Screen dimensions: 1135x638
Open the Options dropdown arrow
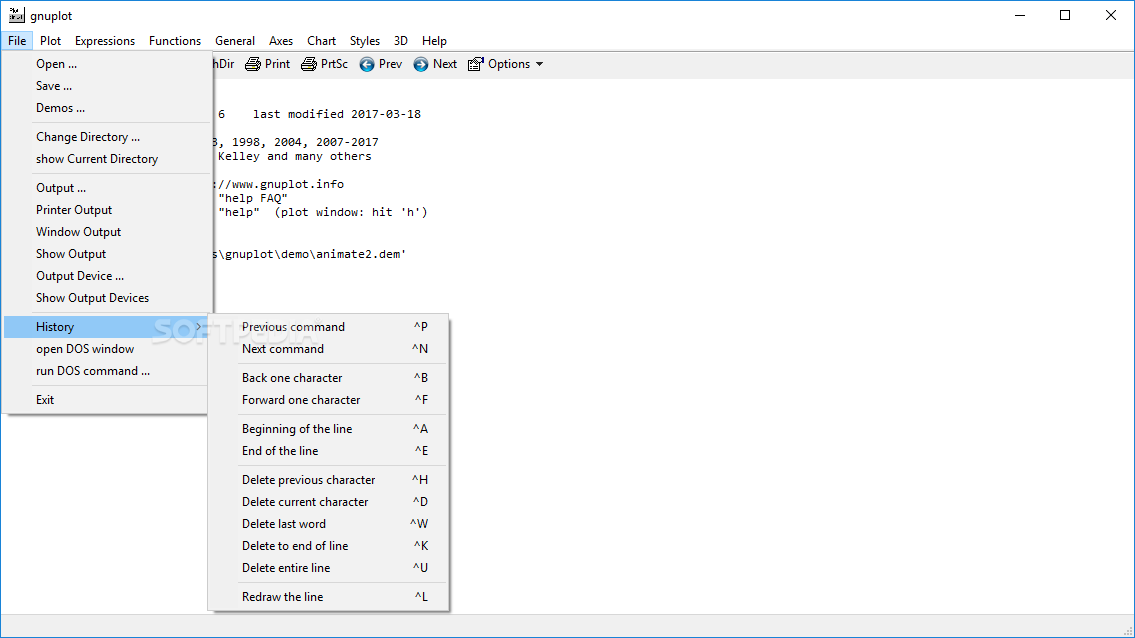pos(539,64)
